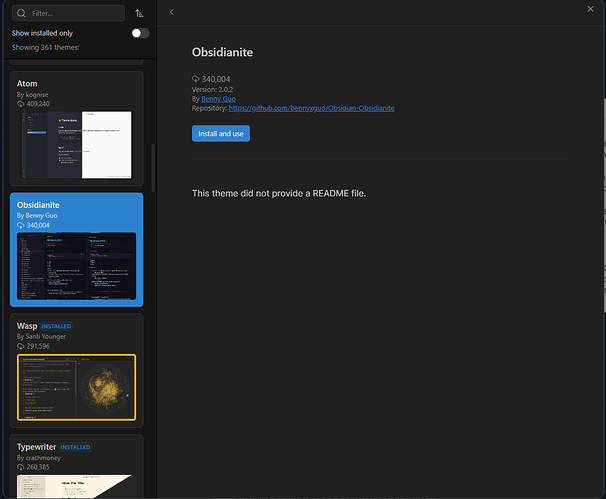The width and height of the screenshot is (606, 499).
Task: Click the theme list scrollbar
Action: pyautogui.click(x=153, y=168)
